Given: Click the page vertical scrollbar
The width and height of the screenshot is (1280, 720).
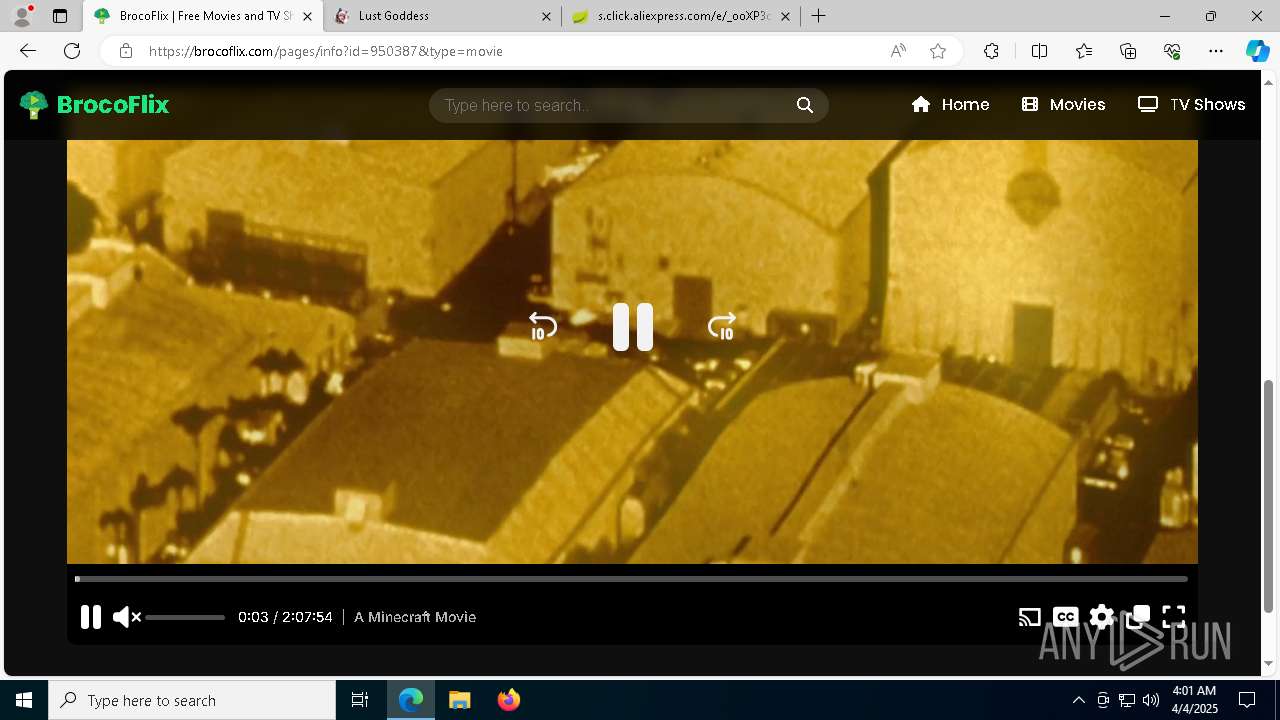Looking at the screenshot, I should pos(1269,495).
